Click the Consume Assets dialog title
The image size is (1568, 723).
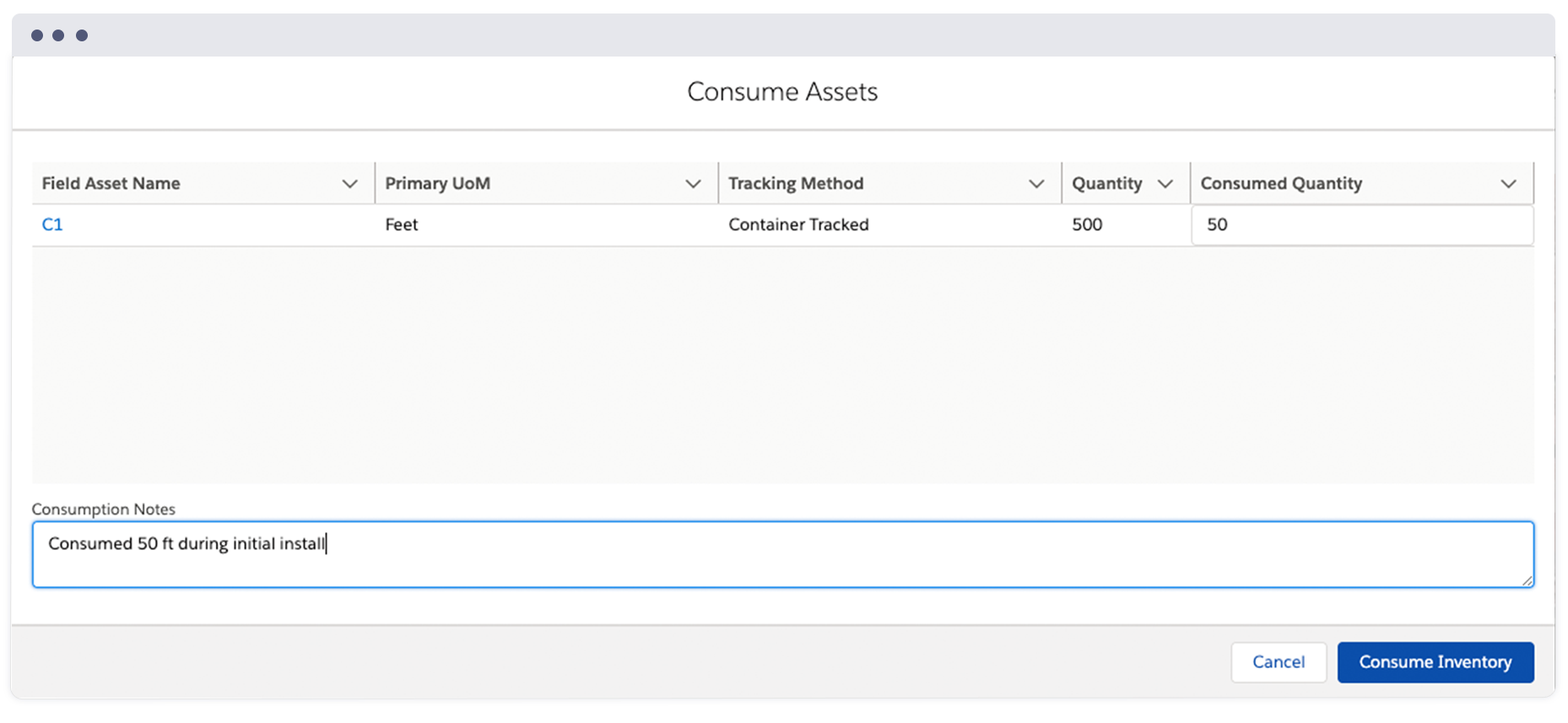click(782, 92)
